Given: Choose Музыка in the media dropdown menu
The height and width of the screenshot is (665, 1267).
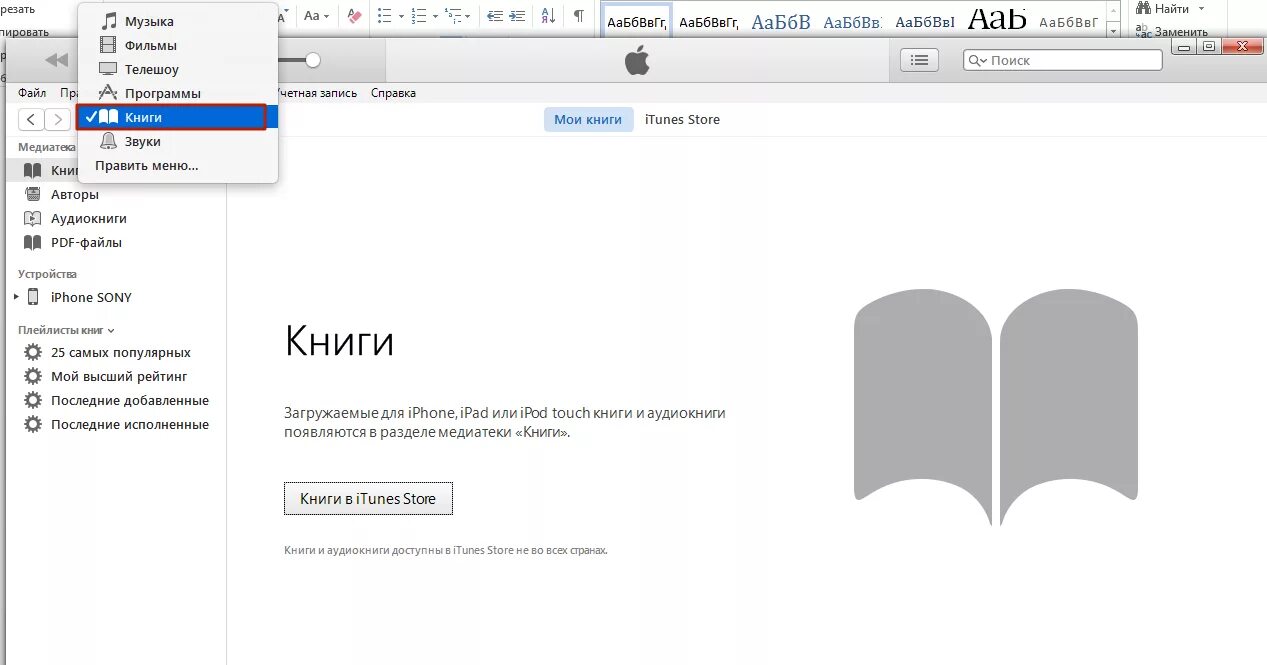Looking at the screenshot, I should [177, 21].
